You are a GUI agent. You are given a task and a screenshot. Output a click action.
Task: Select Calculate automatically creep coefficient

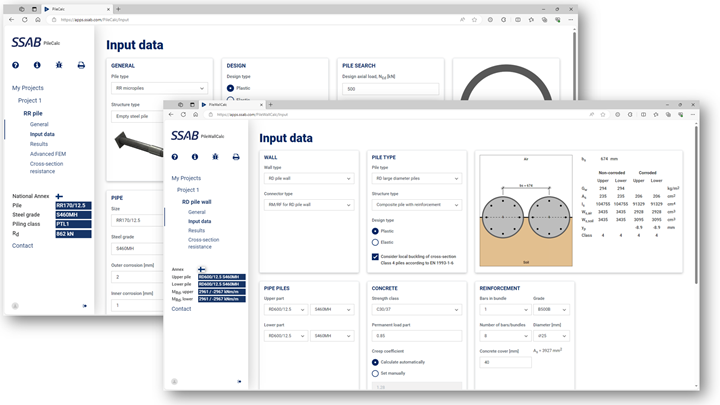coord(375,362)
